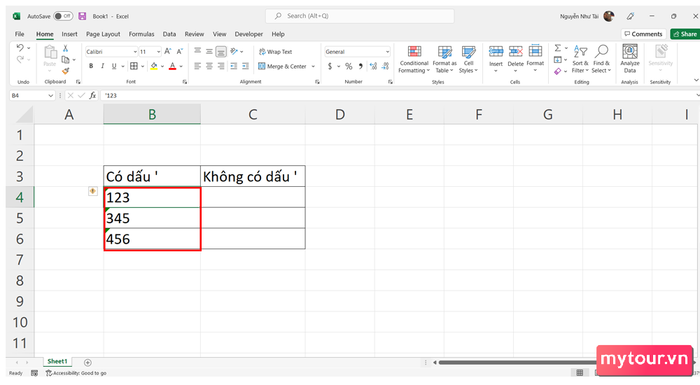Toggle Bold formatting
This screenshot has height=385, width=700.
pyautogui.click(x=91, y=66)
